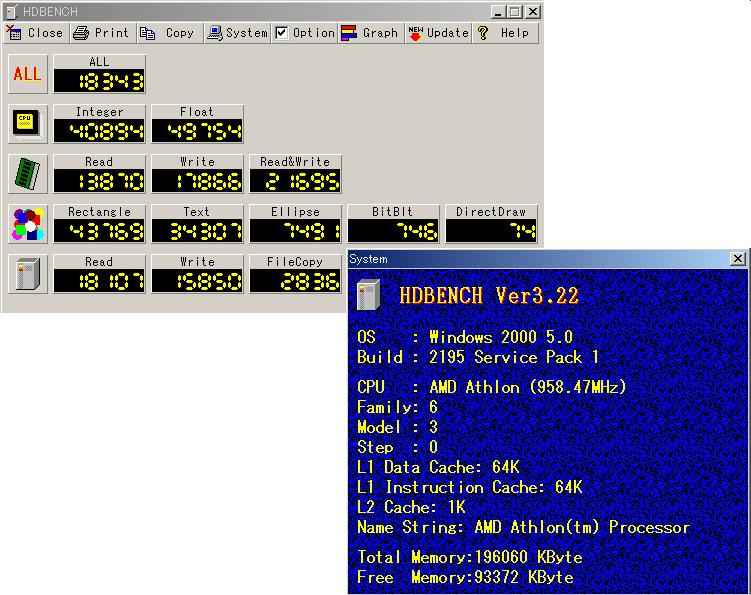Click the DirectDraw score 74
This screenshot has width=751, height=595.
coord(491,231)
